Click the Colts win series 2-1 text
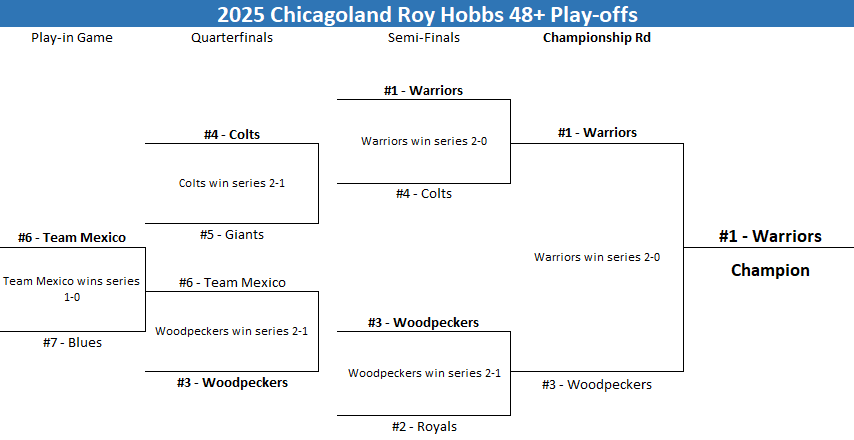Screen dimensions: 854x440 [x=232, y=183]
